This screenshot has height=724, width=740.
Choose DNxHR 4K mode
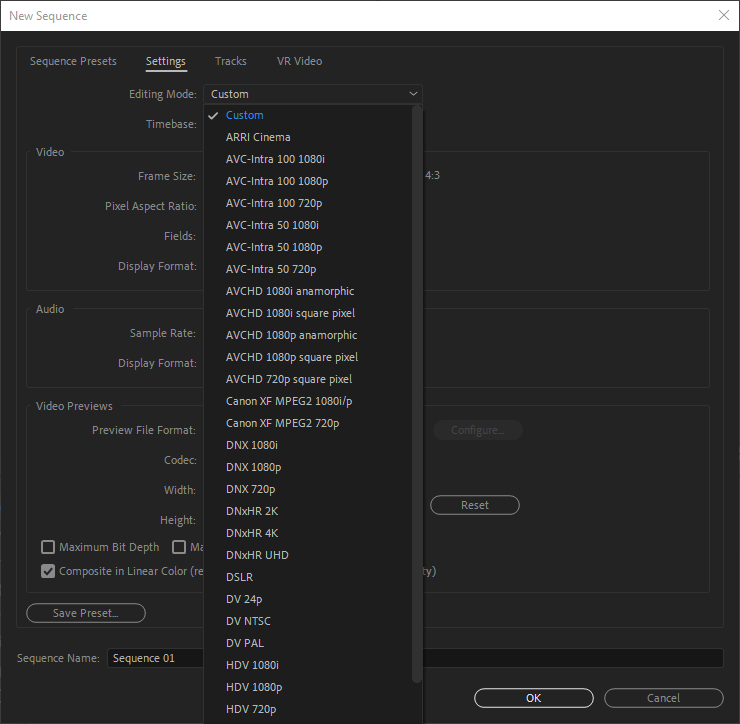coord(308,533)
